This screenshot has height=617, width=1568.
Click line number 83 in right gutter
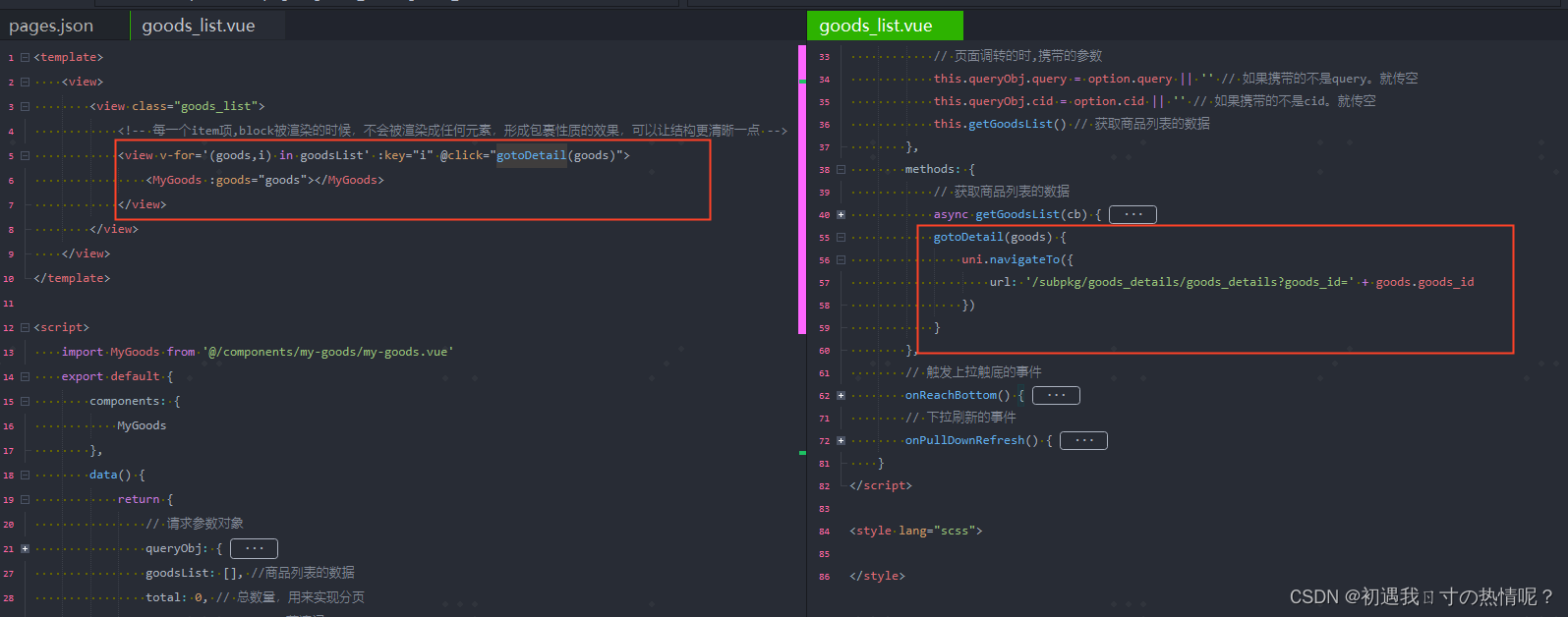[x=824, y=509]
